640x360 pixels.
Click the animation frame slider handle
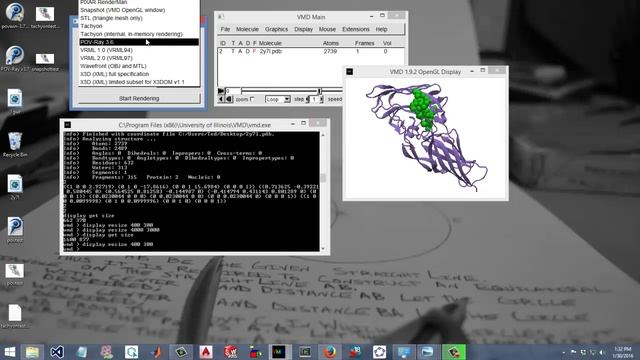[320, 91]
